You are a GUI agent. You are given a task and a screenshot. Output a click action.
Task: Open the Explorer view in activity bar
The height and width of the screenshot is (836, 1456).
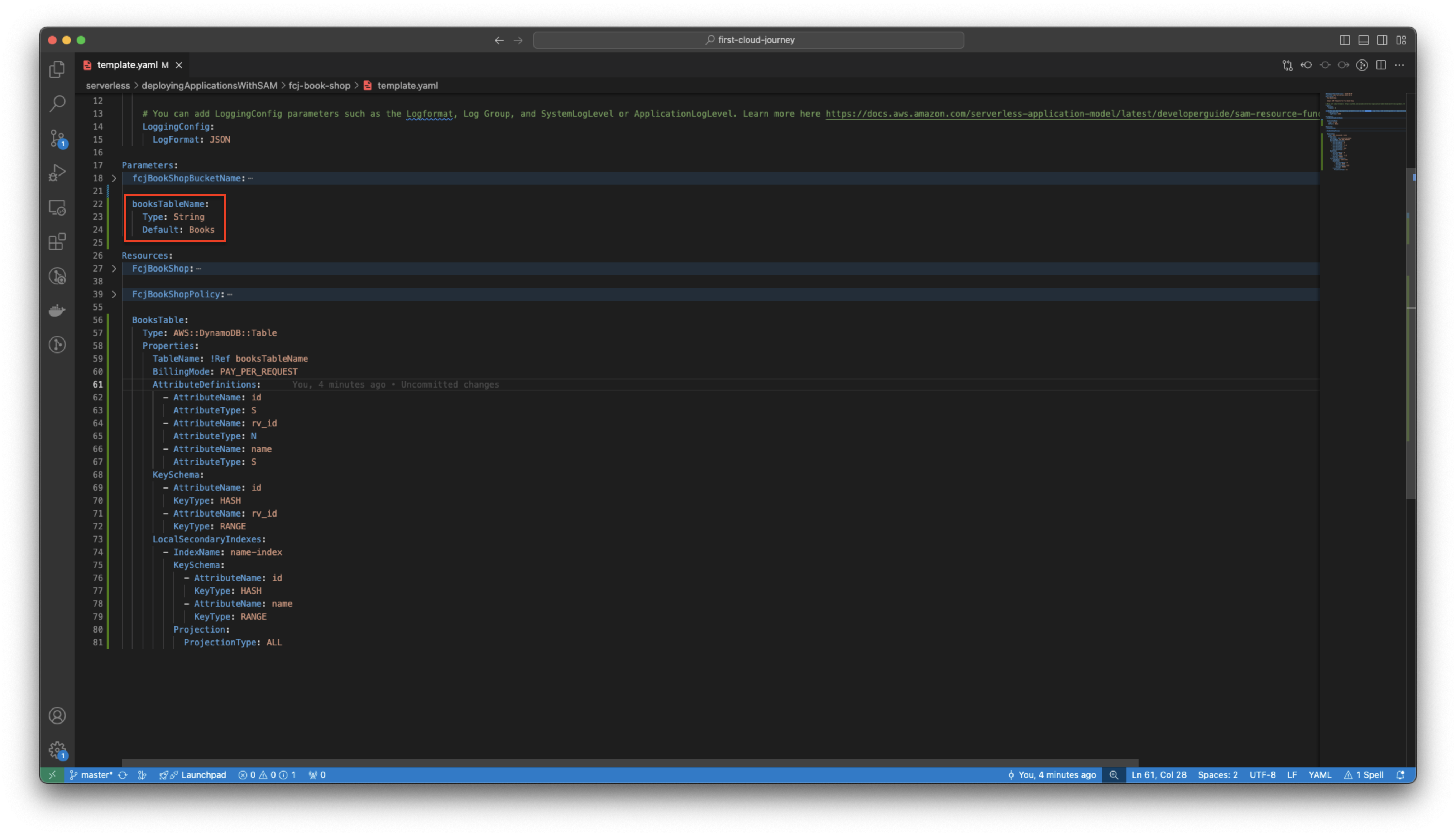[57, 69]
